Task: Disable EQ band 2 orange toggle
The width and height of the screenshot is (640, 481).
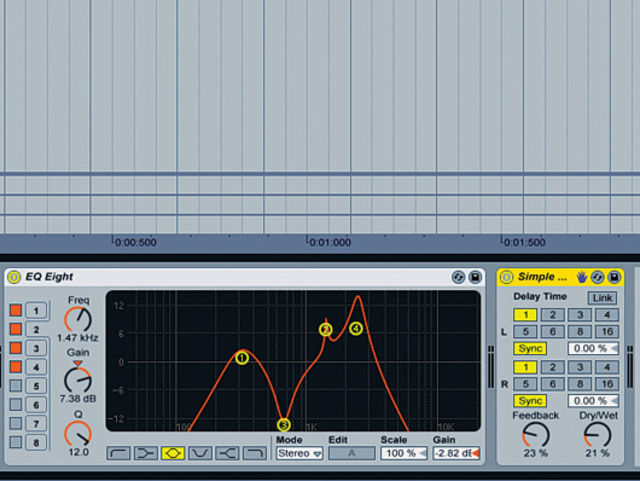Action: 16,329
